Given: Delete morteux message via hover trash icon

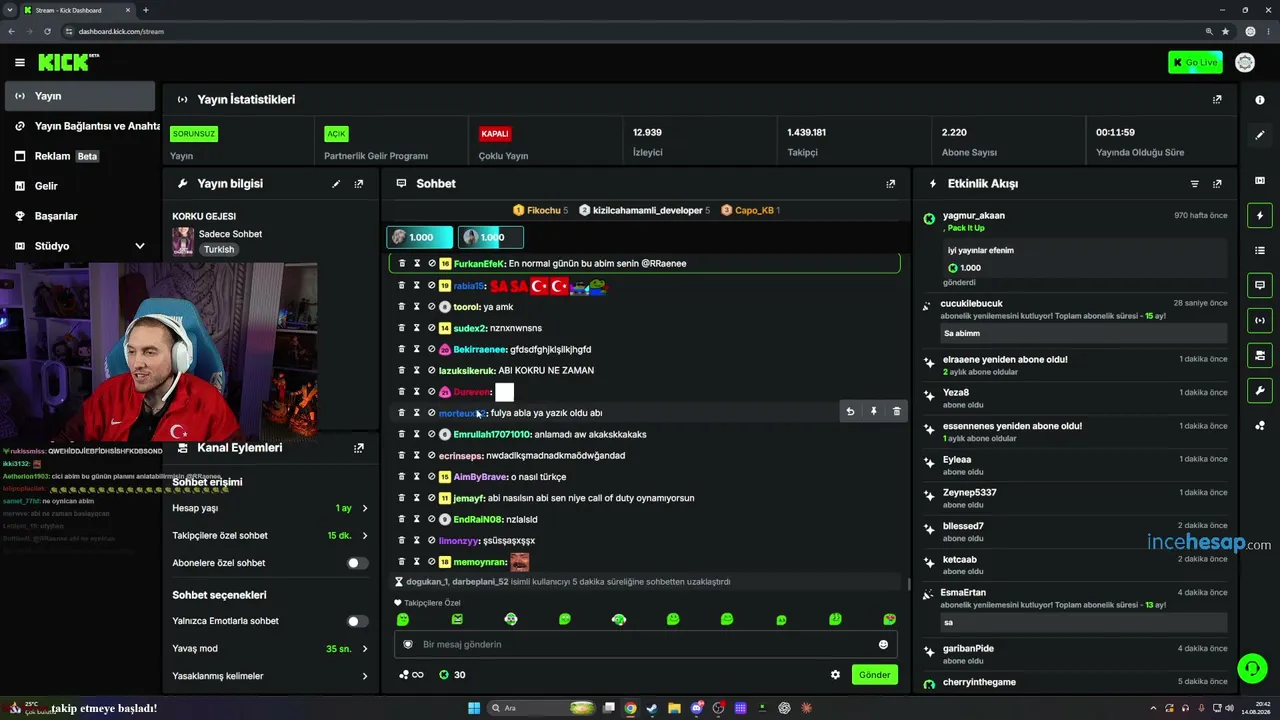Looking at the screenshot, I should click(896, 411).
